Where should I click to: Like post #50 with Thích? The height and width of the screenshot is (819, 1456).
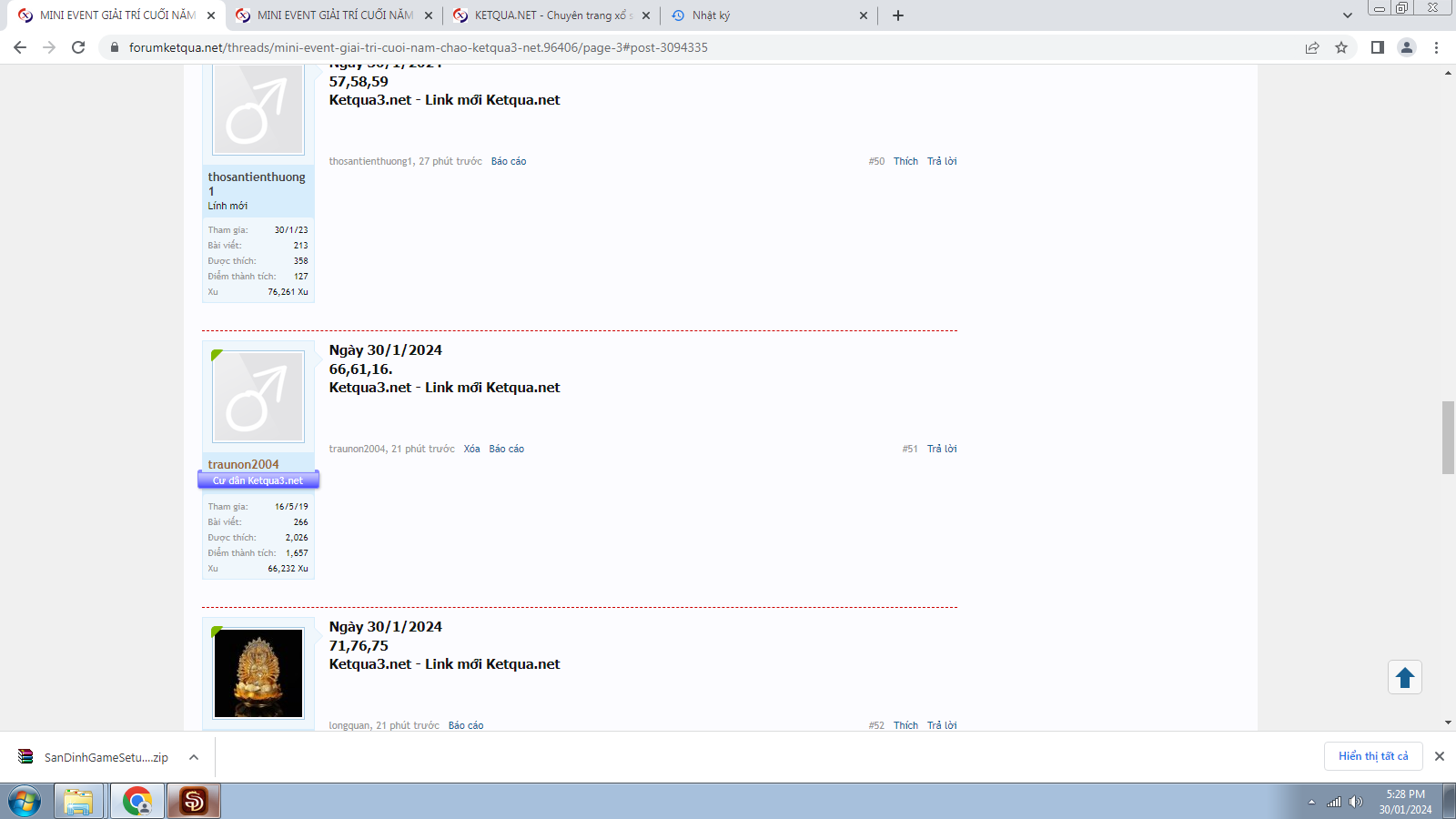905,161
